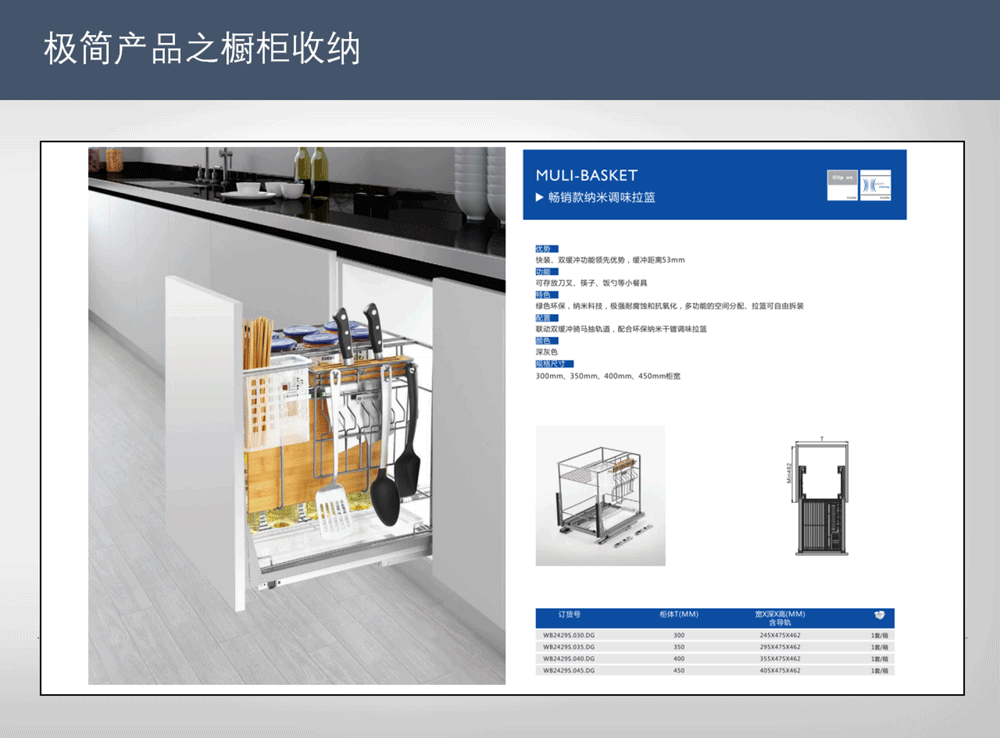1000x738 pixels.
Task: Click dimension cell 355X475X462
Action: (x=780, y=659)
